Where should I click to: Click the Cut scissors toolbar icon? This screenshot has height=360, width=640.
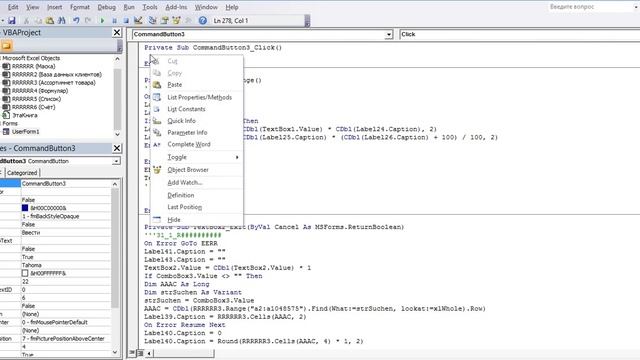click(27, 20)
